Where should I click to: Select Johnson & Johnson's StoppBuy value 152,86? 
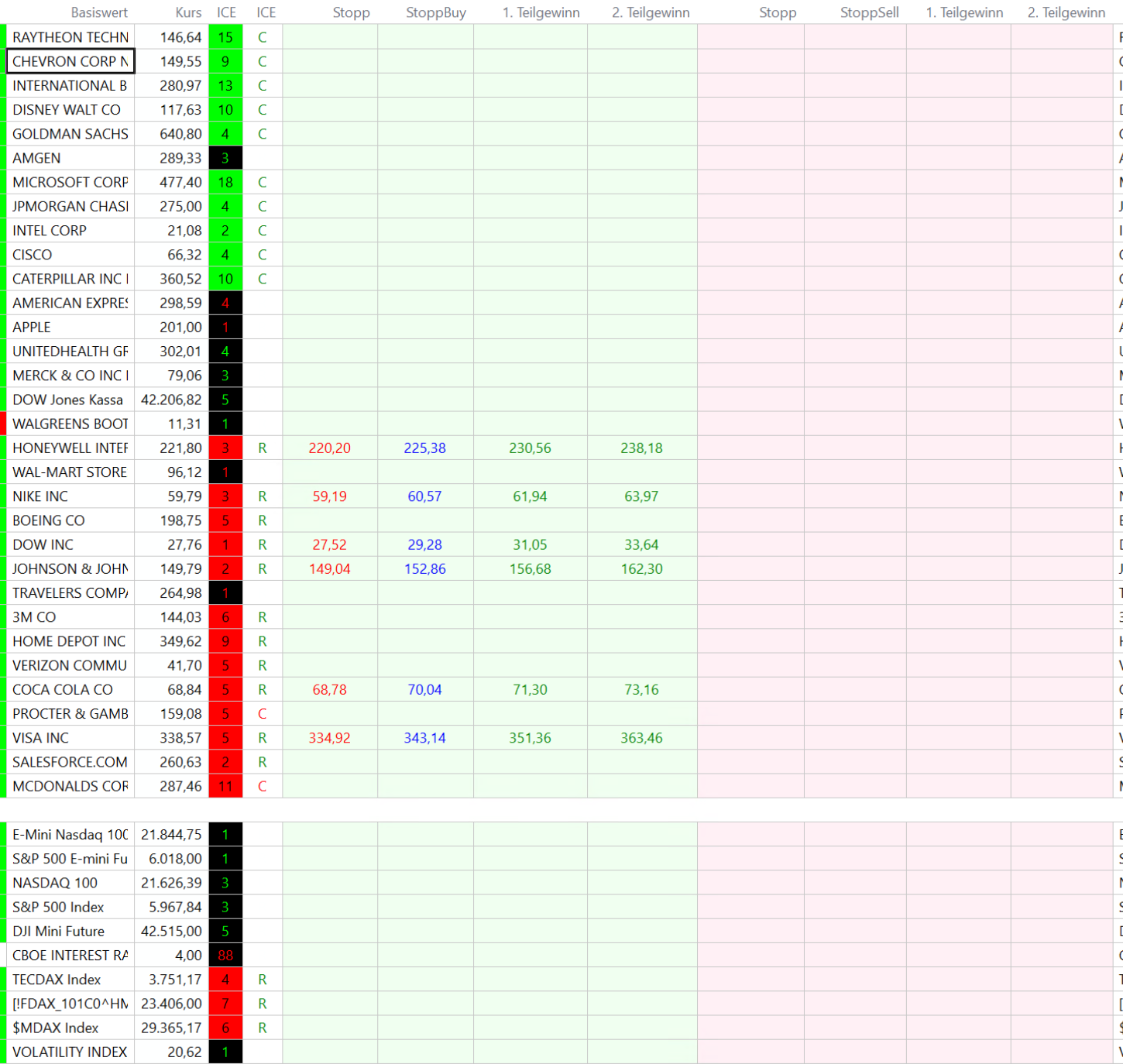424,569
